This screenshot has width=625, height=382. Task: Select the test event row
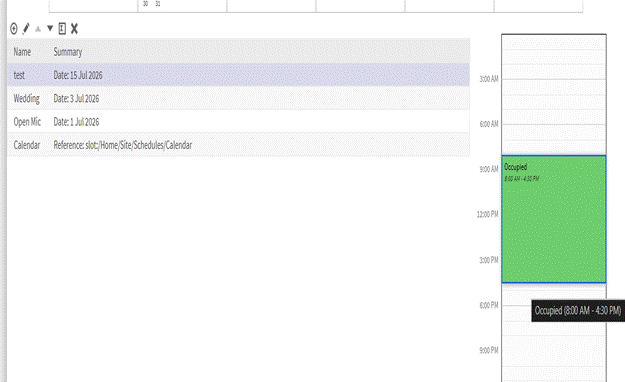tap(238, 75)
